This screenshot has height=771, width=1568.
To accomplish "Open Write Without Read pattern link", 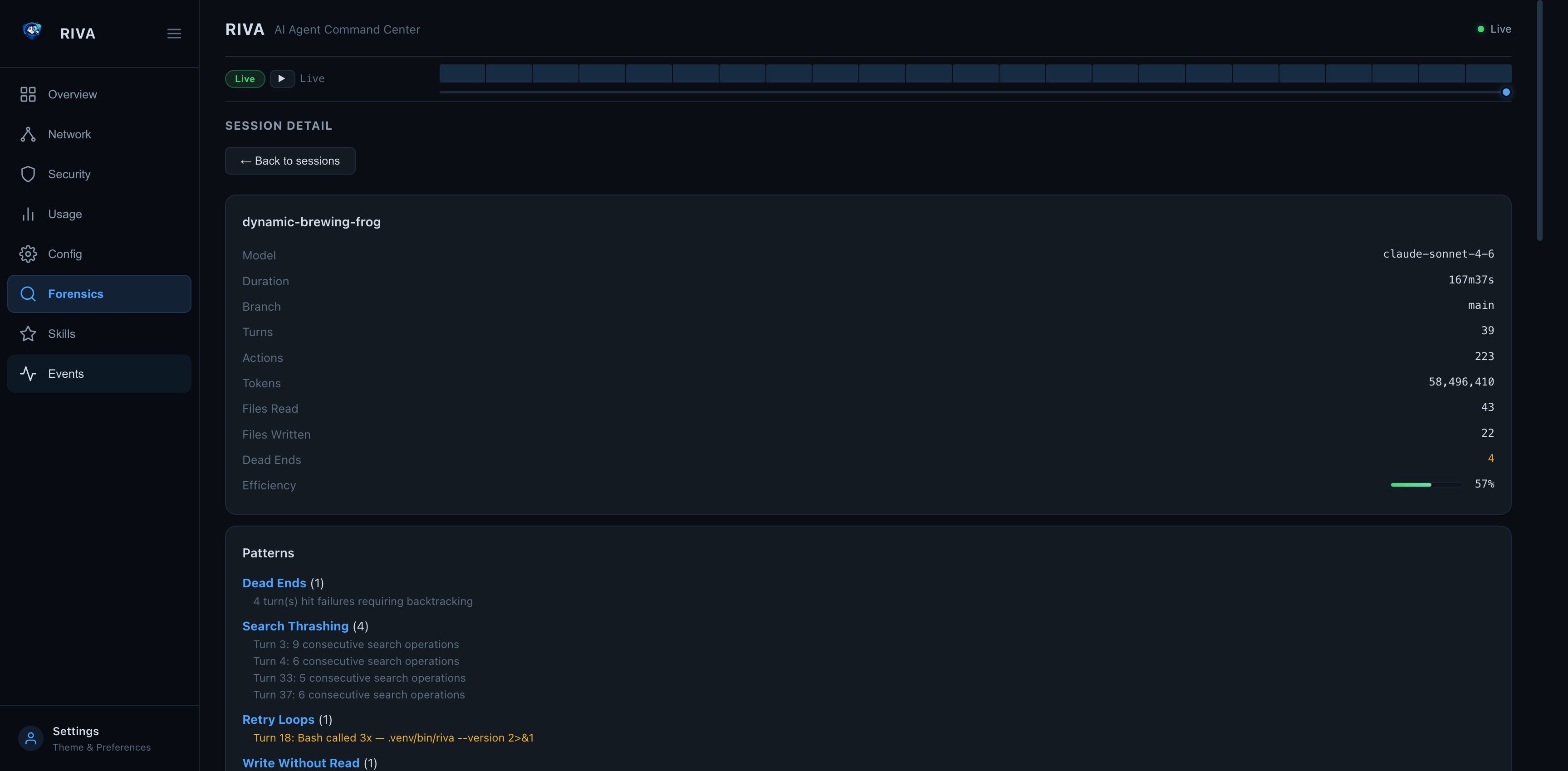I will pos(301,762).
